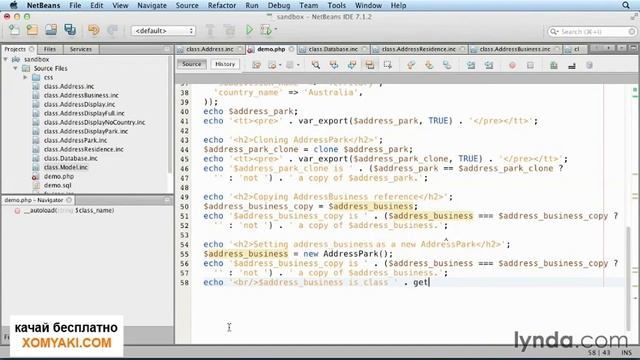Click Shift Line Left icon
Viewport: 640px width, 360px height.
pyautogui.click(x=471, y=65)
